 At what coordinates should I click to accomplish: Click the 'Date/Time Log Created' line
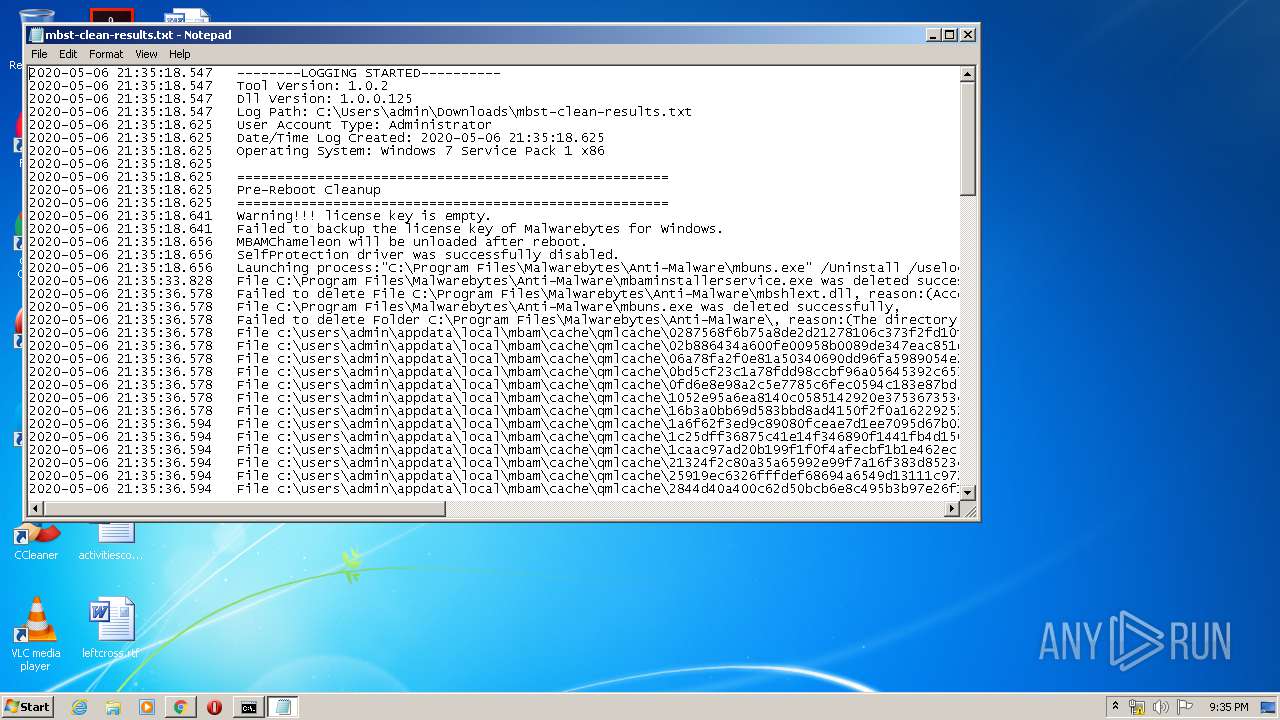[420, 138]
